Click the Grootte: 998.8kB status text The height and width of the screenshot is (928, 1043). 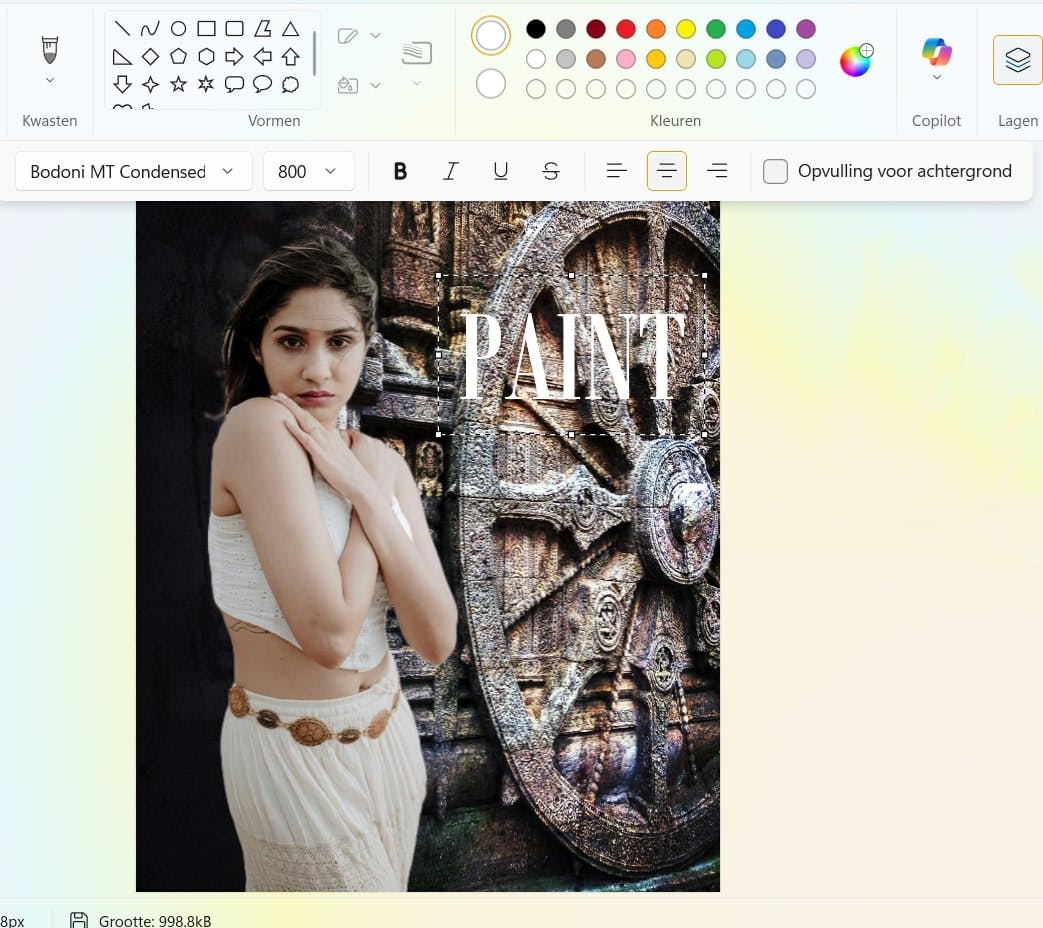(x=155, y=921)
